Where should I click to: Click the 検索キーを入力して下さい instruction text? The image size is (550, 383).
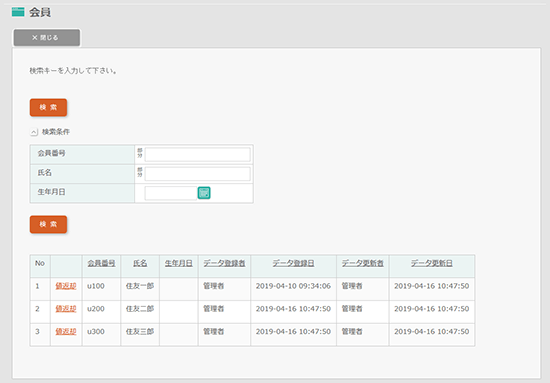click(x=73, y=71)
